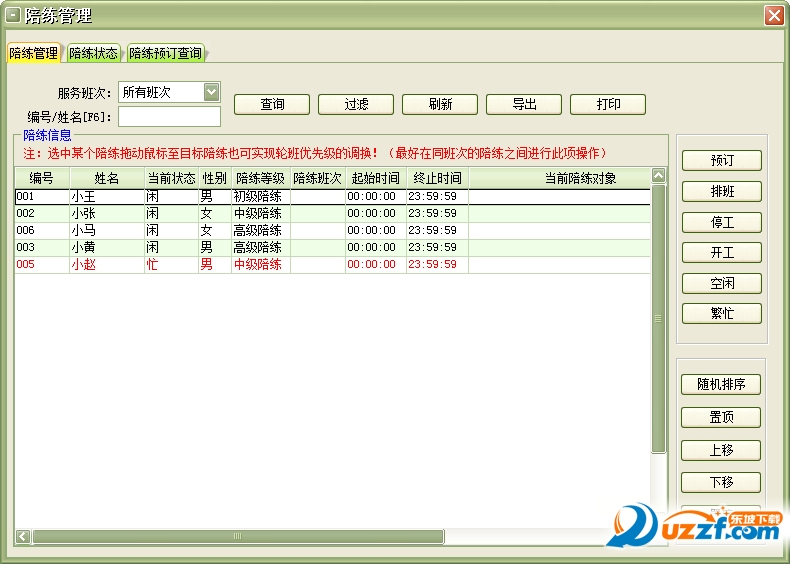
Task: Click the 刷新 button
Action: click(440, 104)
